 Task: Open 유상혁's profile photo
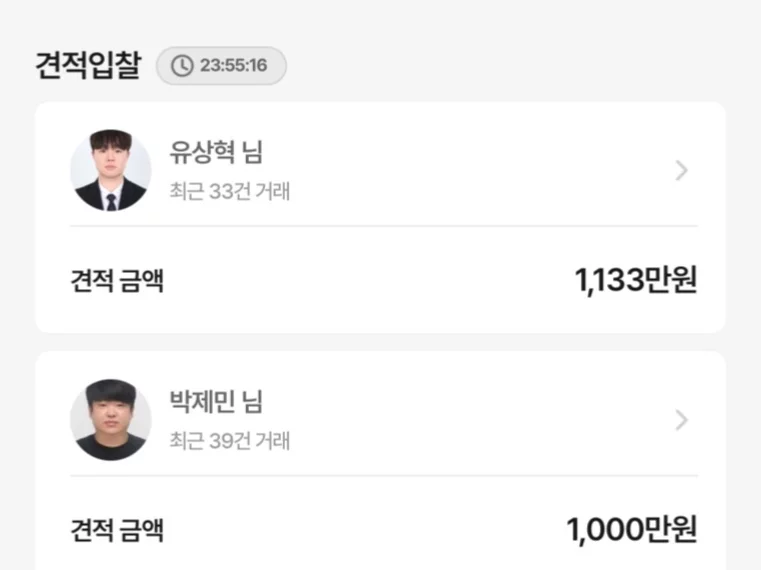click(x=111, y=170)
